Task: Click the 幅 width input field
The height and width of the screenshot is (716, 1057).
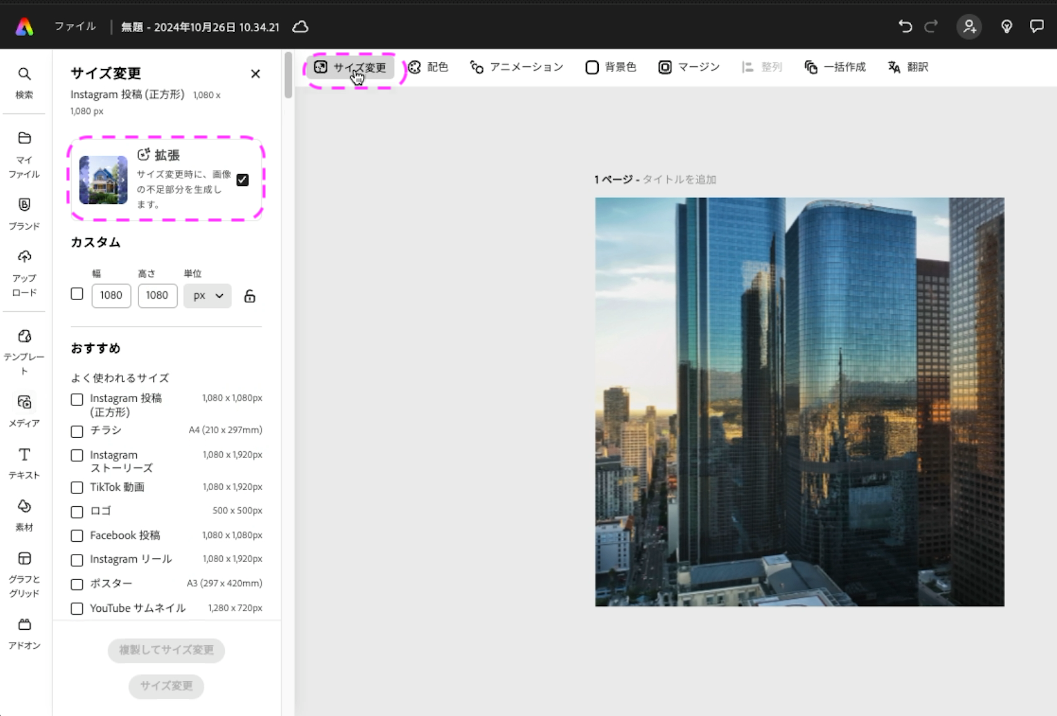Action: click(x=111, y=296)
